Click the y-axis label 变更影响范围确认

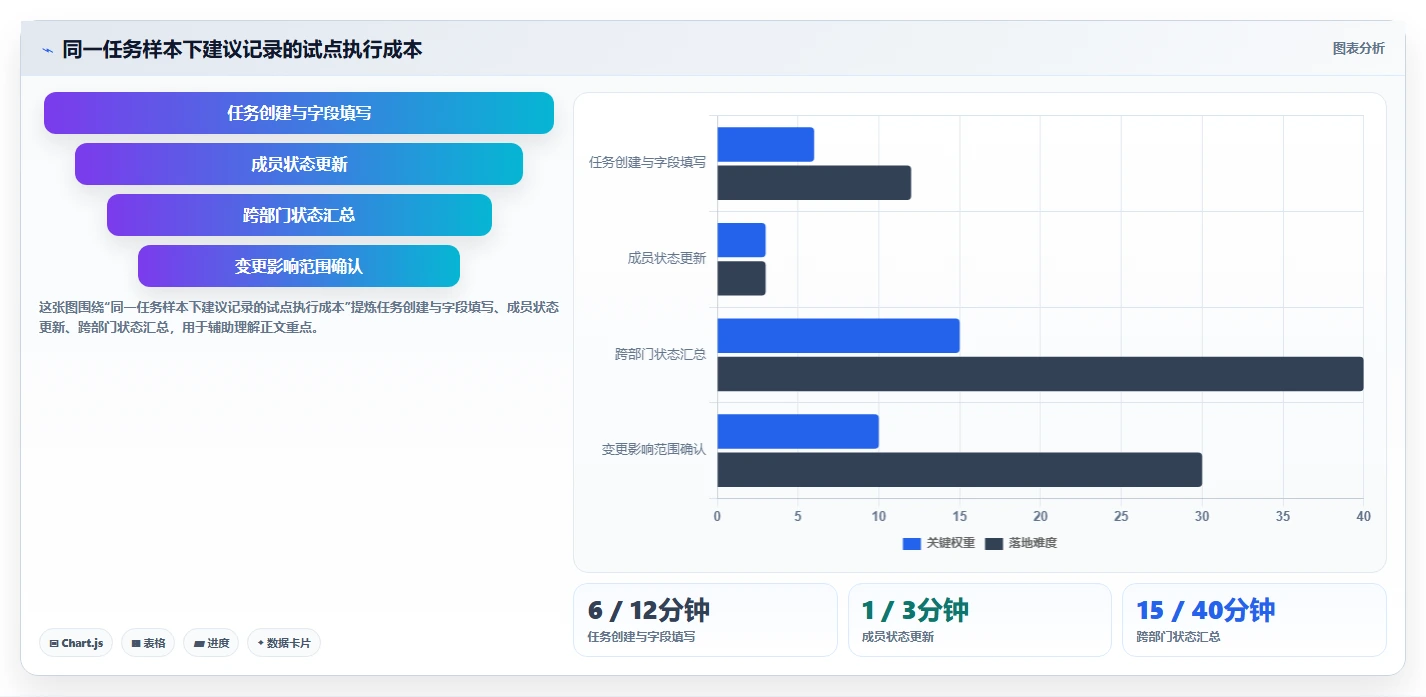click(654, 450)
